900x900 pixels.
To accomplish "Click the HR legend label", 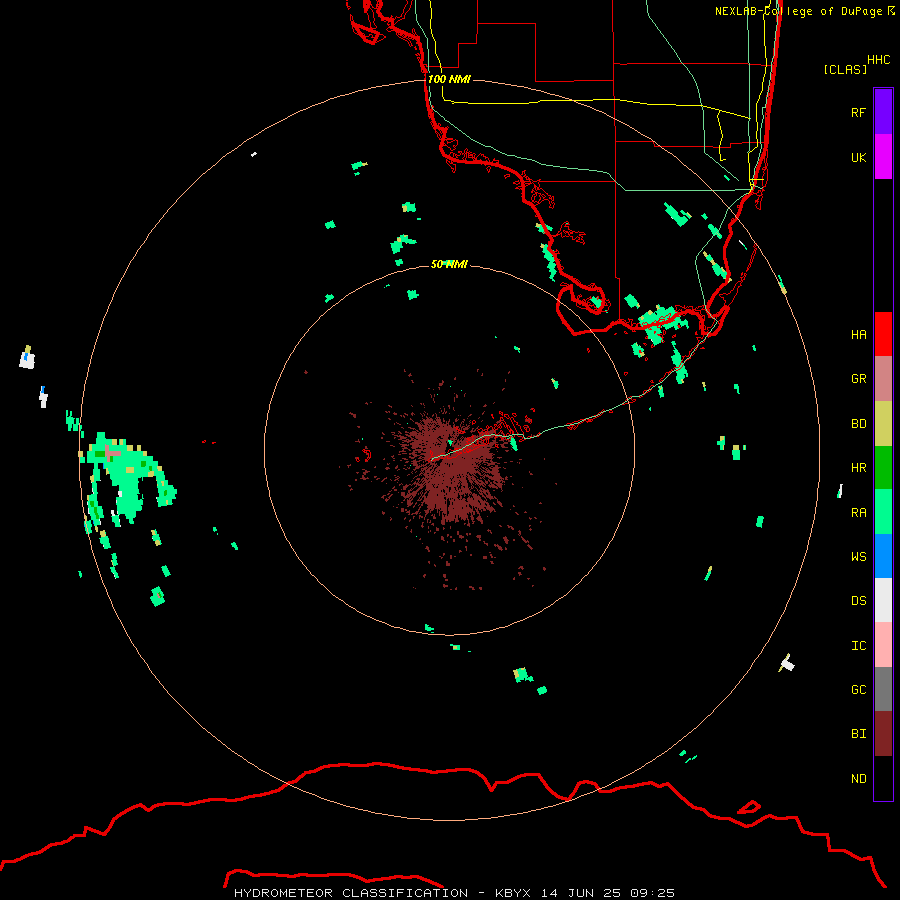I will (x=858, y=468).
